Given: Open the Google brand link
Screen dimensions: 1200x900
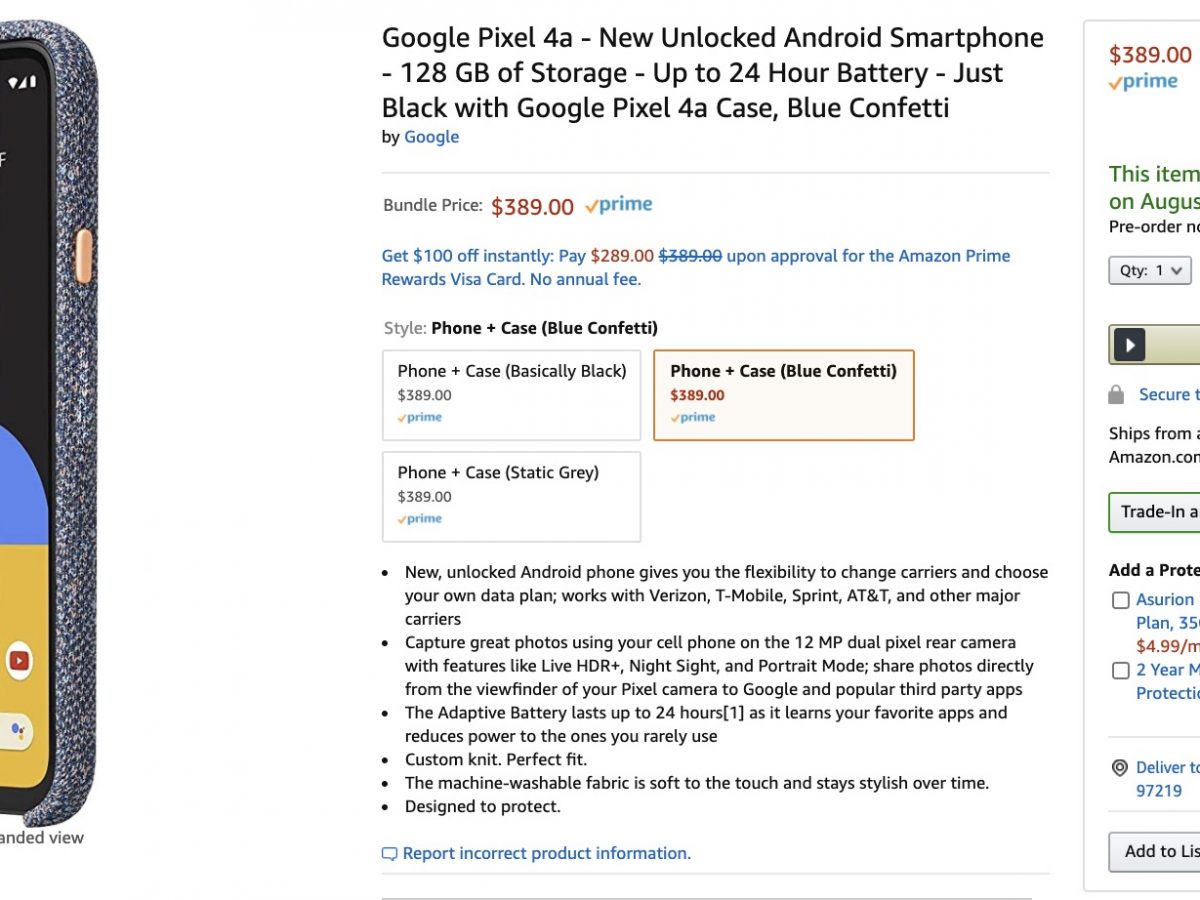Looking at the screenshot, I should [431, 137].
